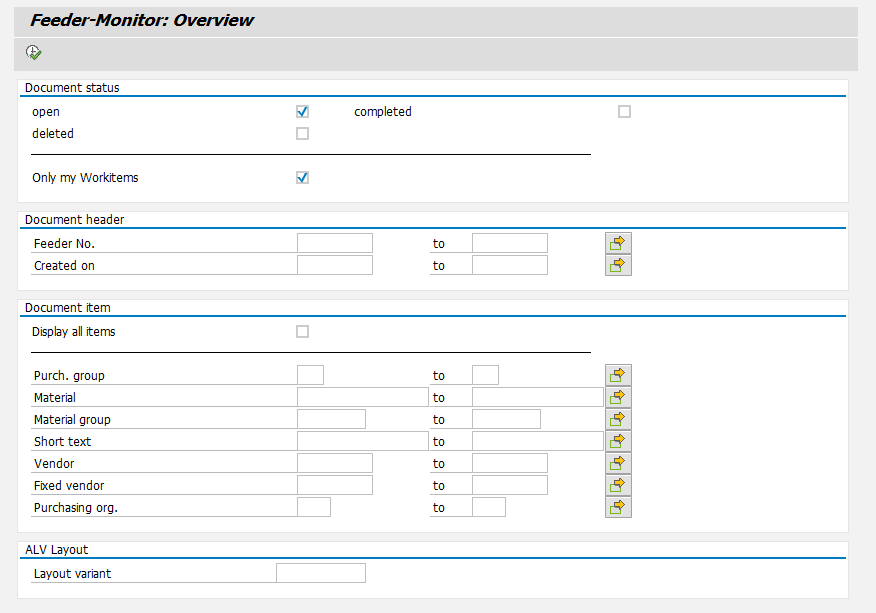Open multiple selection for Material
Screen dimensions: 876x613
[617, 396]
